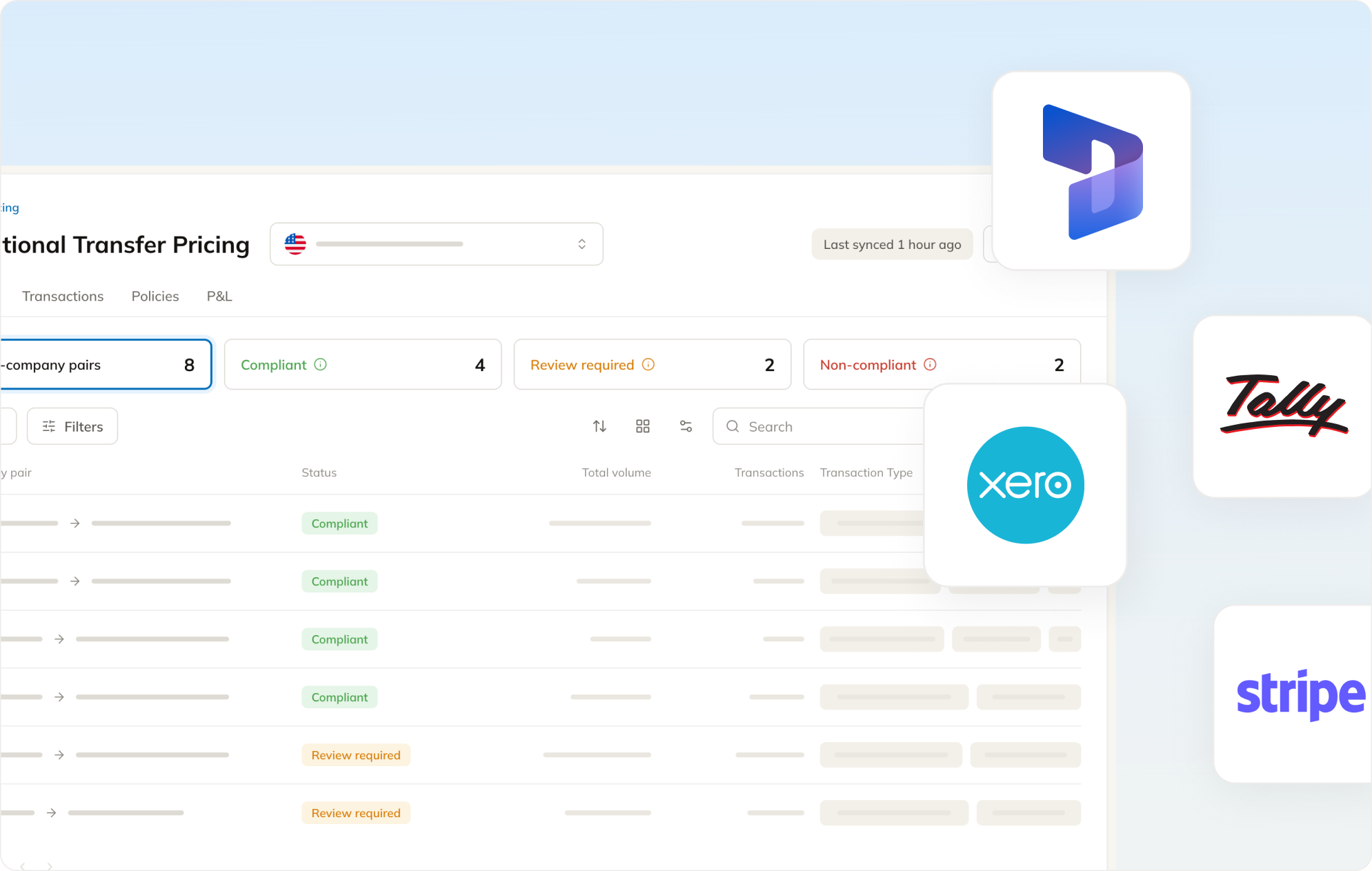Click the Tally logo card
Viewport: 1372px width, 871px height.
click(1283, 406)
